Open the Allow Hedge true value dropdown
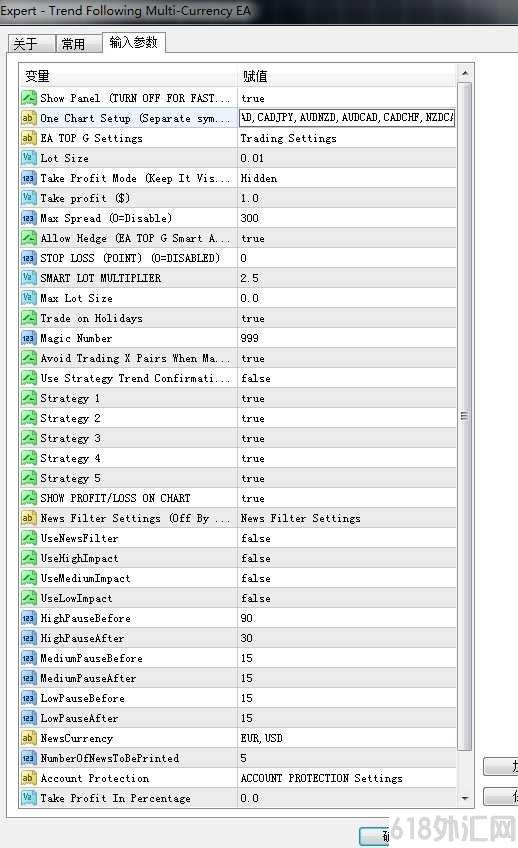Screen dimensions: 518x848 347,238
